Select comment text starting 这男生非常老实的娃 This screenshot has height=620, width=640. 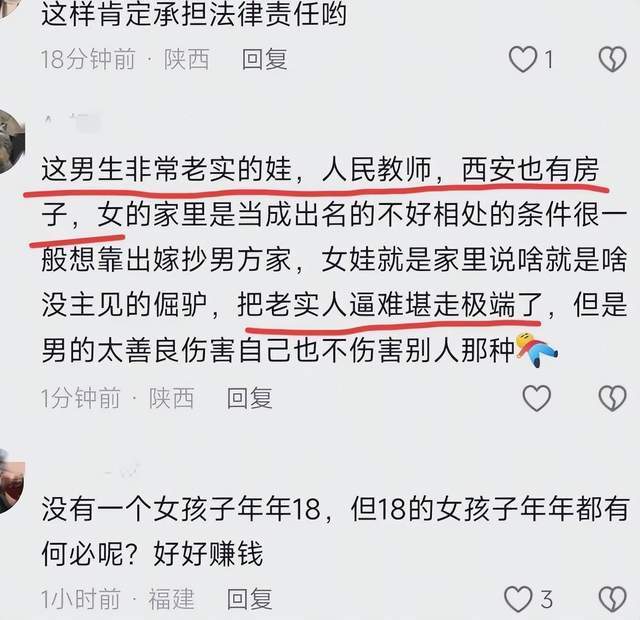tap(334, 259)
